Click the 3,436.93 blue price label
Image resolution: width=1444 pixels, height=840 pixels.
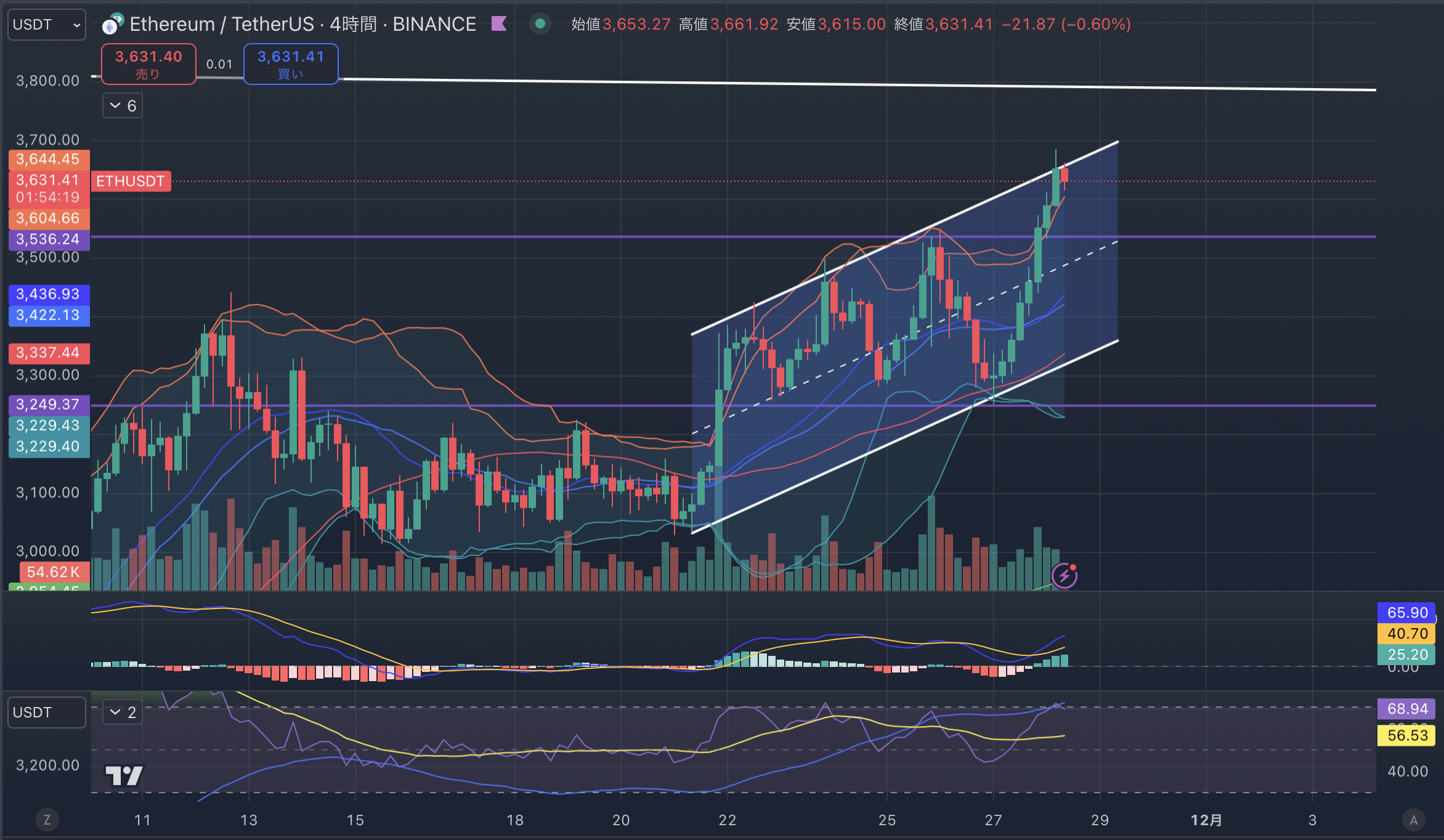click(49, 294)
